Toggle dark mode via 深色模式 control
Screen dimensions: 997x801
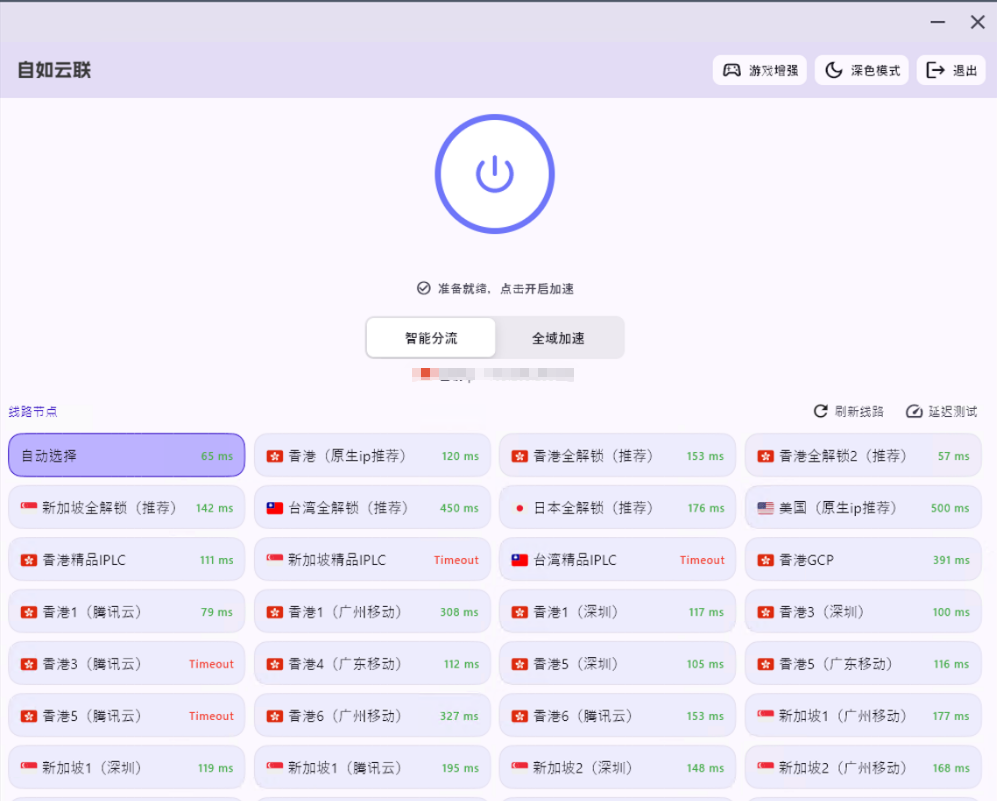pyautogui.click(x=861, y=69)
